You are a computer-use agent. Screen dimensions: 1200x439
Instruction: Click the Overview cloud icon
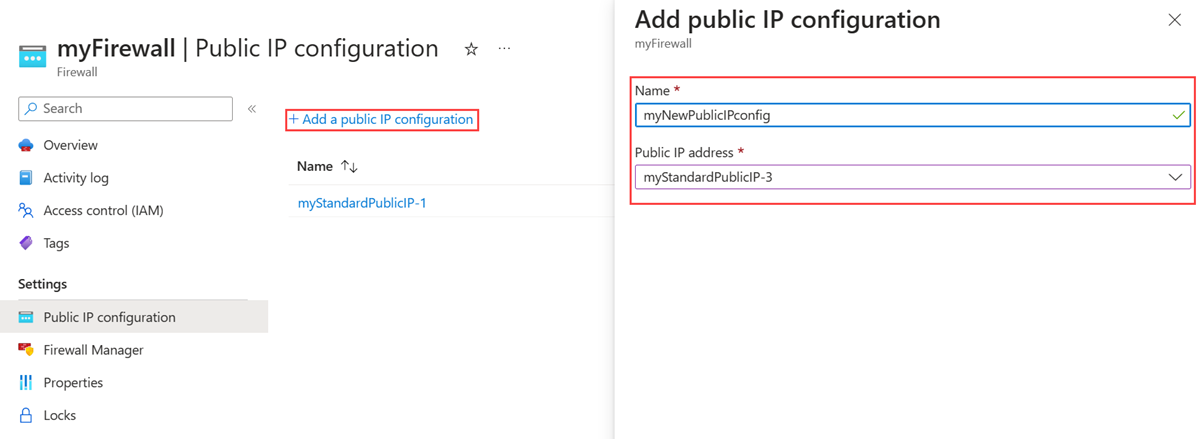[x=26, y=145]
